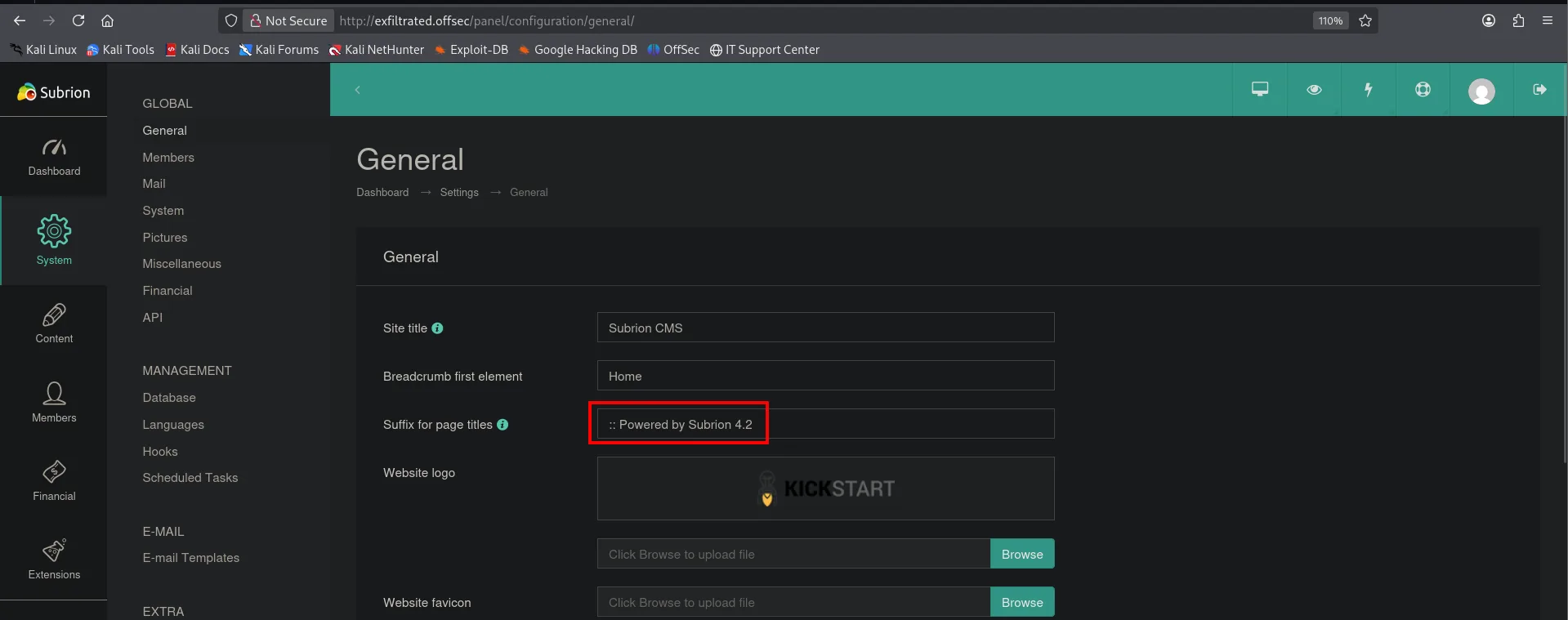Click the eye icon in header

1314,89
